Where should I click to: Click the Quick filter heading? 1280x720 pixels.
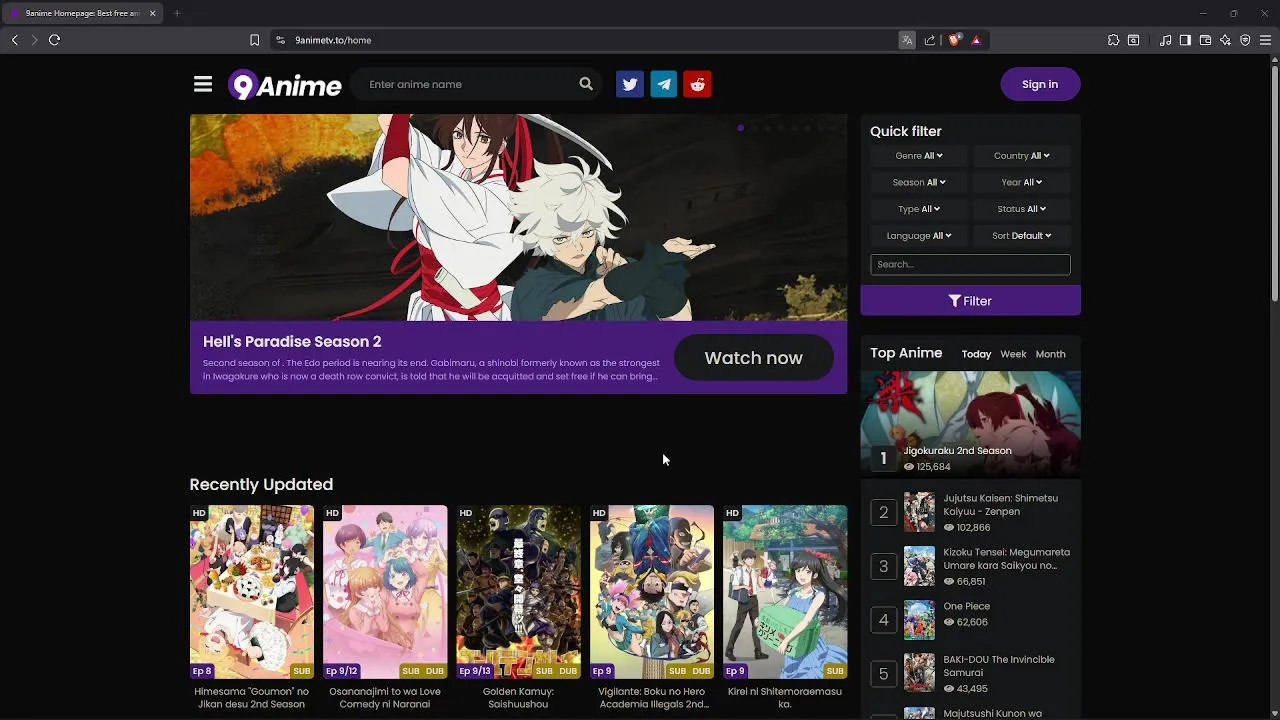906,131
